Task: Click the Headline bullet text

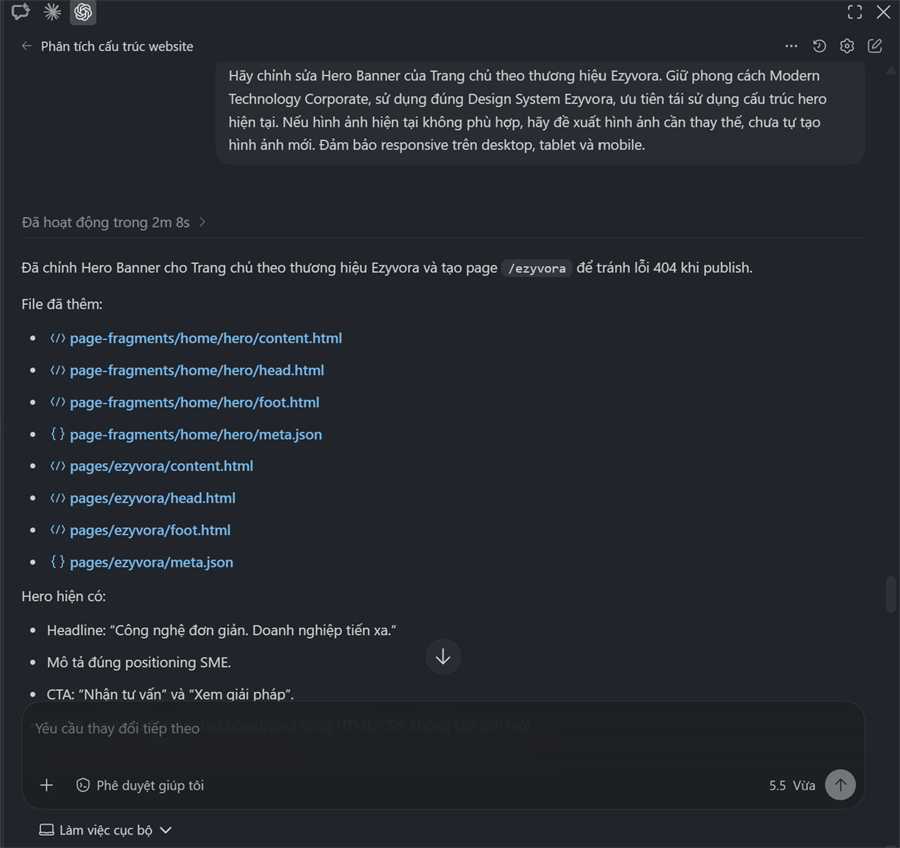Action: pyautogui.click(x=222, y=630)
